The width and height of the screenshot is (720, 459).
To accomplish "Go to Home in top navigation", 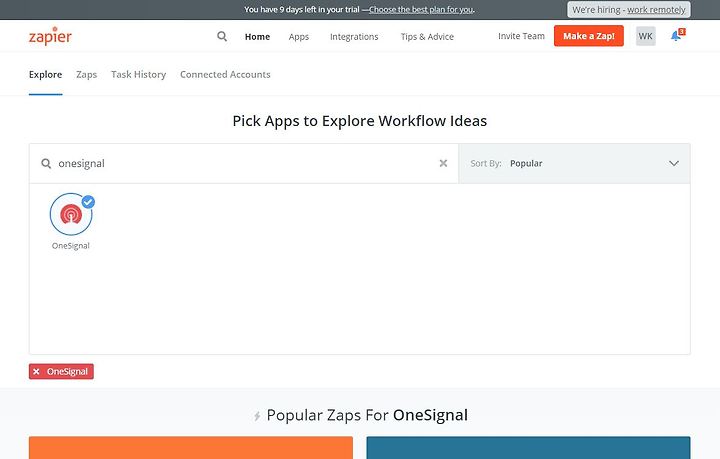I will click(x=257, y=37).
